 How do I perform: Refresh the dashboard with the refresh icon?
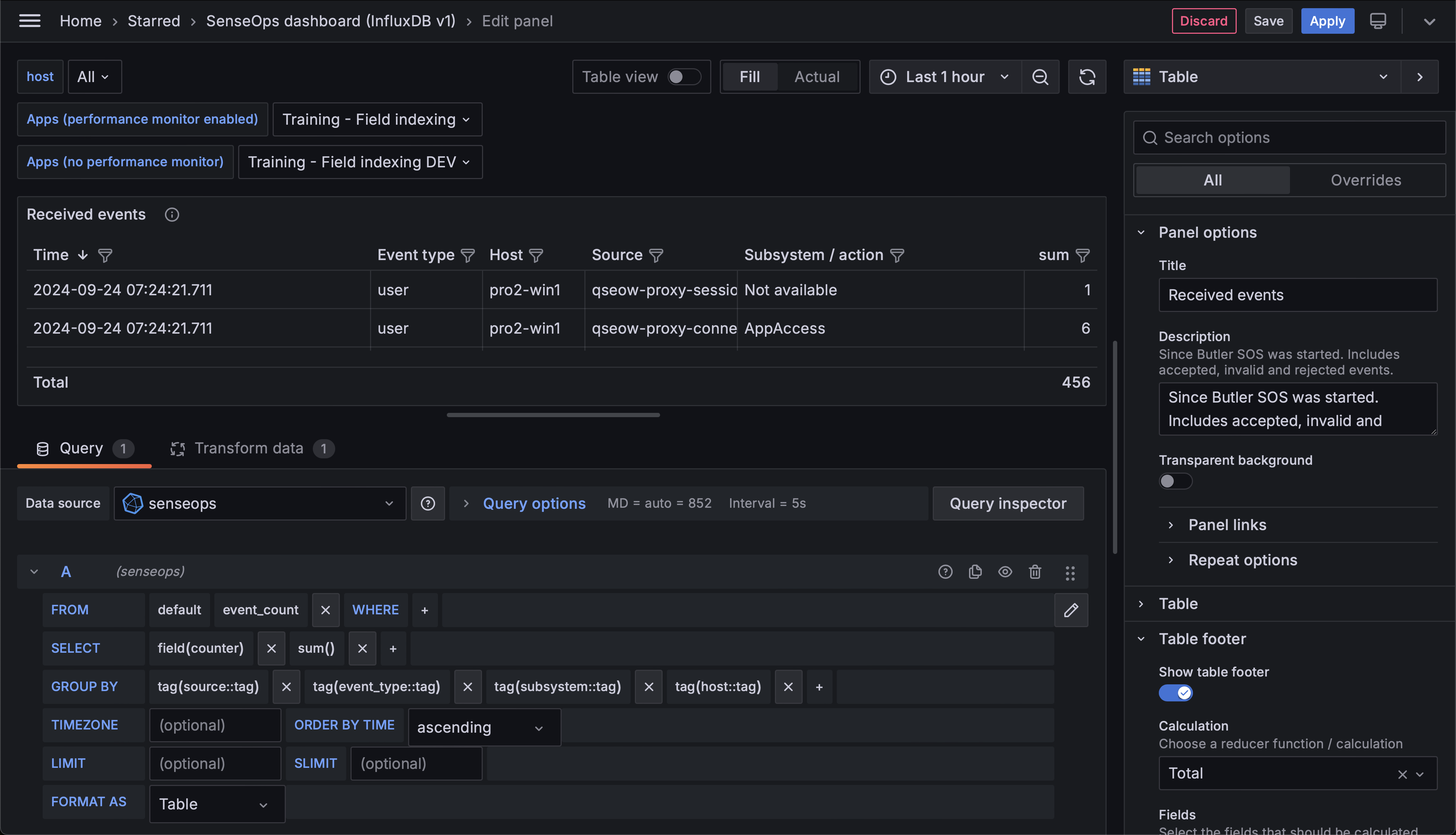click(1087, 76)
